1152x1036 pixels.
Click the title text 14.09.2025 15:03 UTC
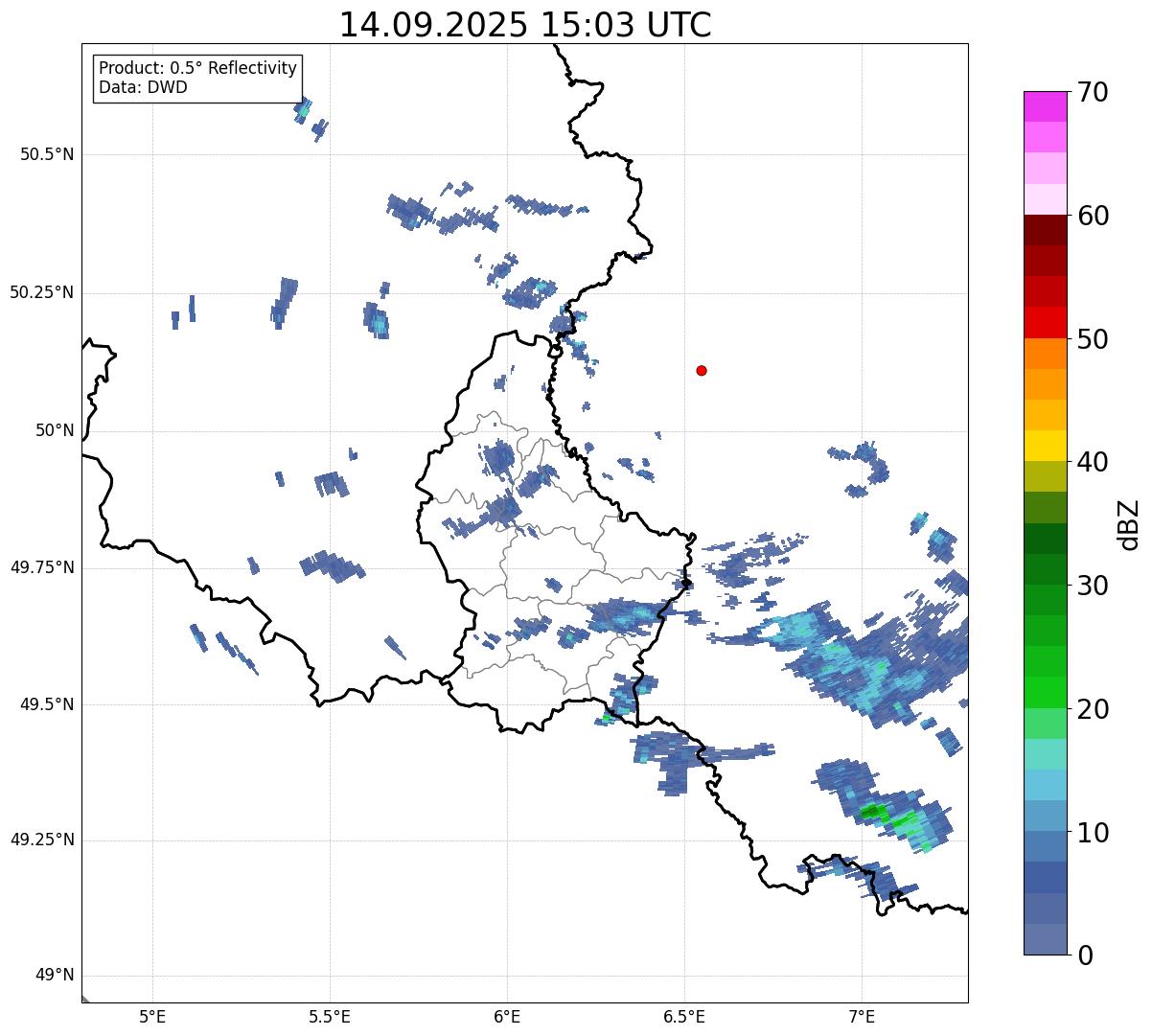[525, 25]
